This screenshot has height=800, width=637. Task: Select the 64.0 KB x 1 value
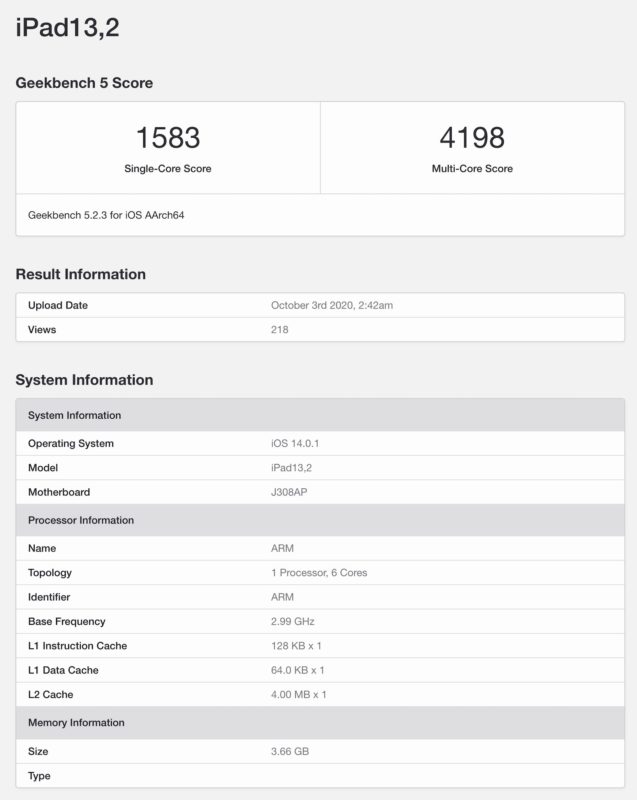(x=298, y=670)
